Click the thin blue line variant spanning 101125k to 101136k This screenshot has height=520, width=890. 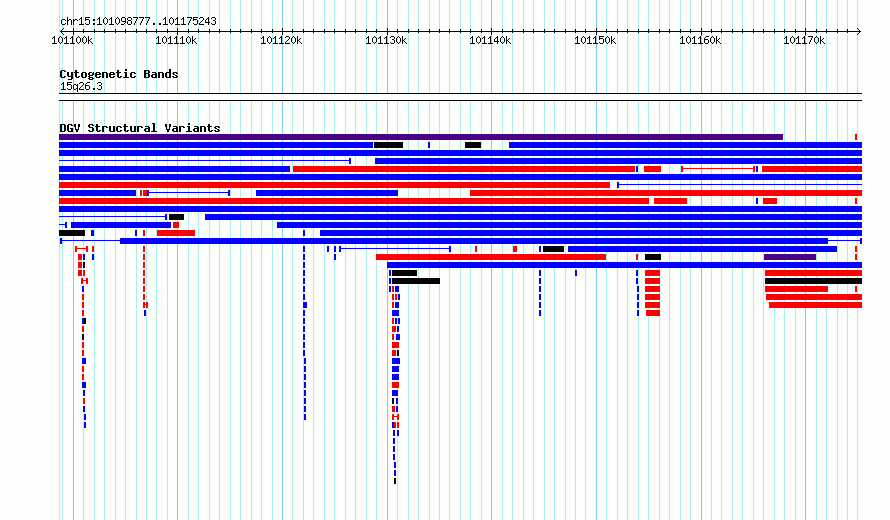coord(395,249)
